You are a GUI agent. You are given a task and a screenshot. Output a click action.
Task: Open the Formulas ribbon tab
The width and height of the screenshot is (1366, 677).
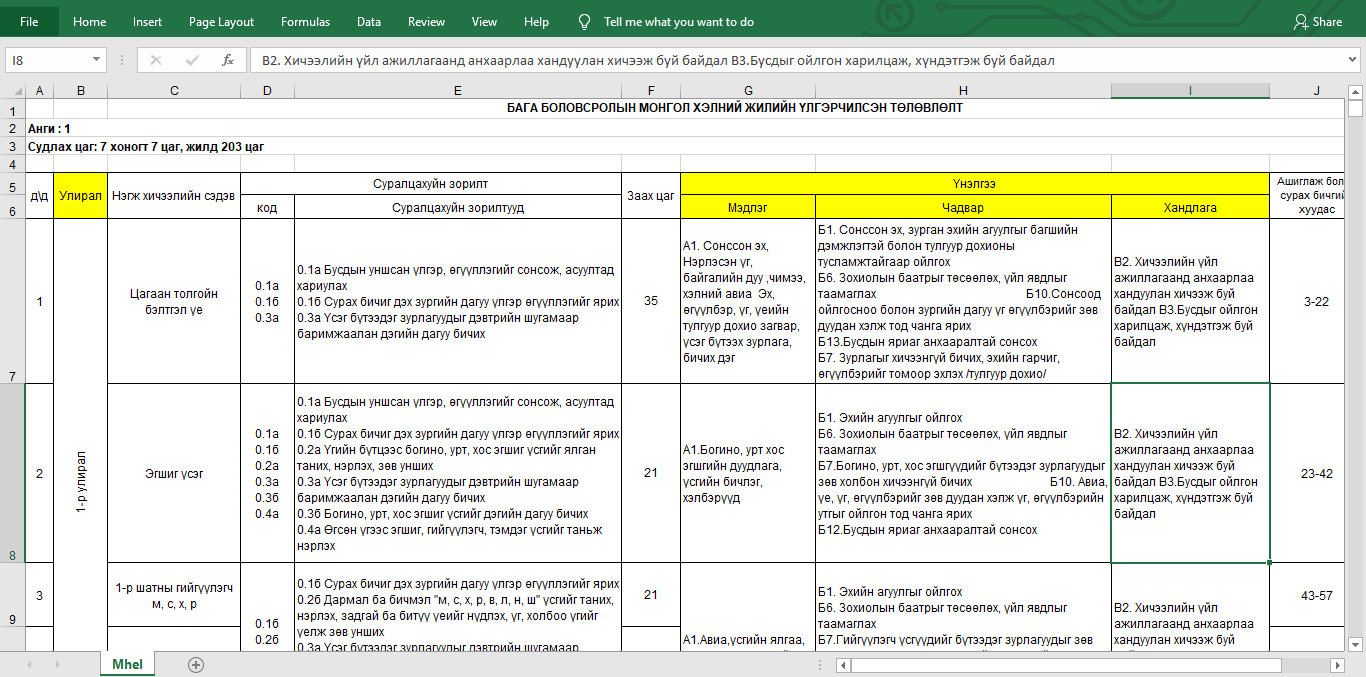click(x=305, y=21)
